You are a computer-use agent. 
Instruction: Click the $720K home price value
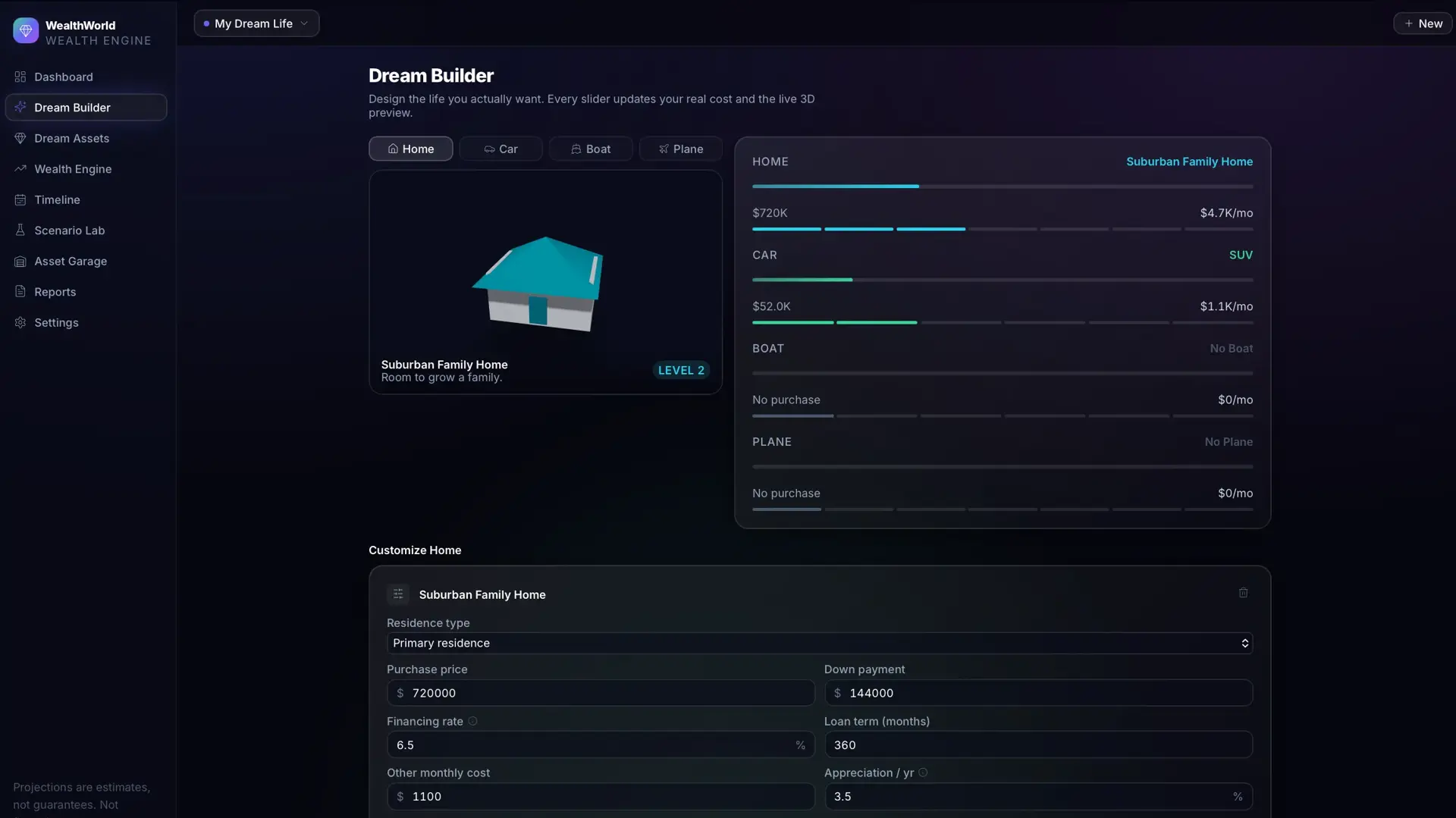click(770, 213)
